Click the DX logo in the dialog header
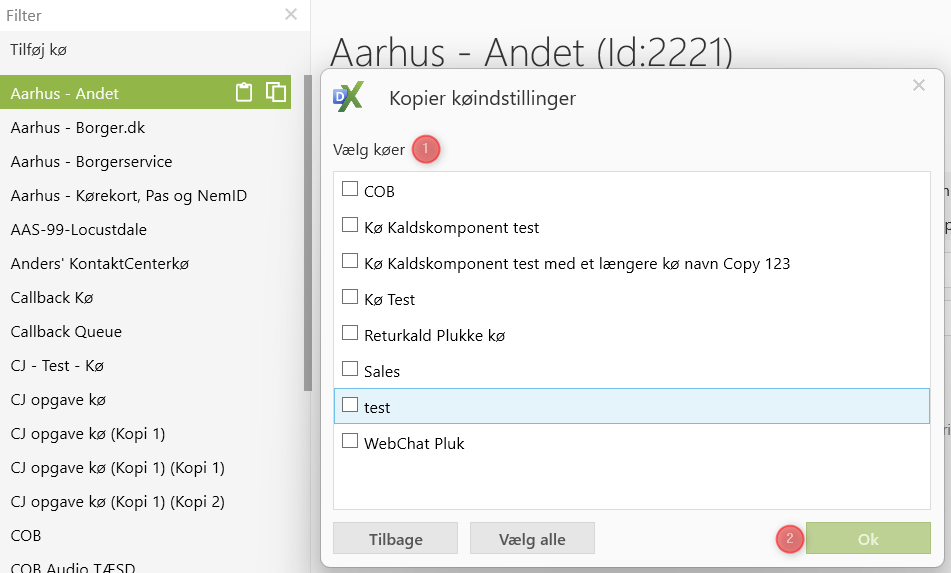Image resolution: width=951 pixels, height=573 pixels. click(x=348, y=97)
